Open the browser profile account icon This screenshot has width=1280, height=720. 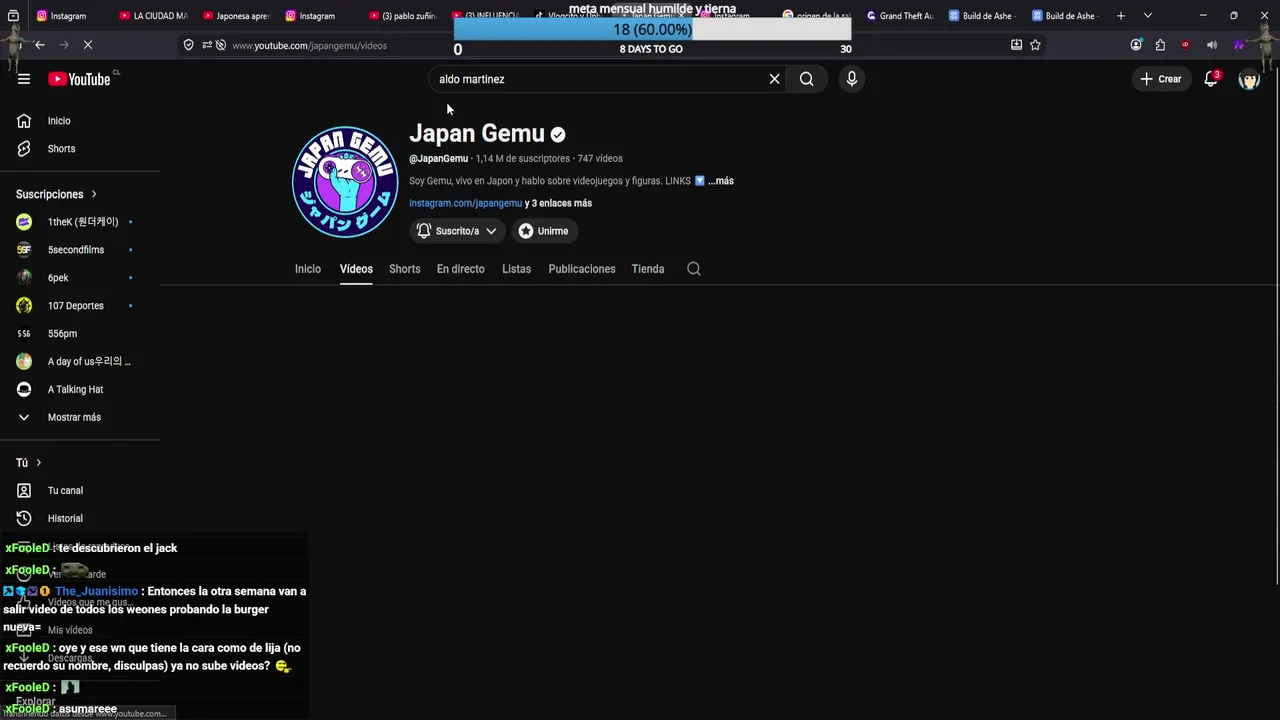pos(1136,45)
